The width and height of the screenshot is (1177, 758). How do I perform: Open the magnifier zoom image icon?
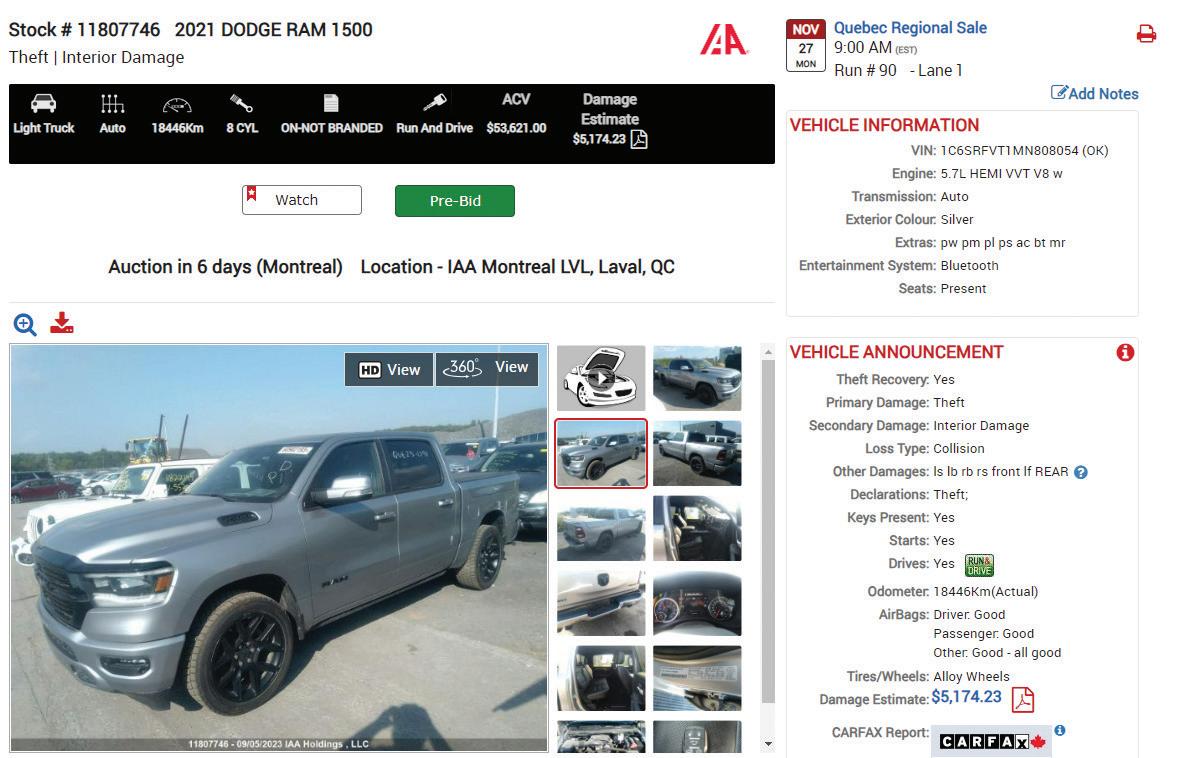[x=25, y=324]
